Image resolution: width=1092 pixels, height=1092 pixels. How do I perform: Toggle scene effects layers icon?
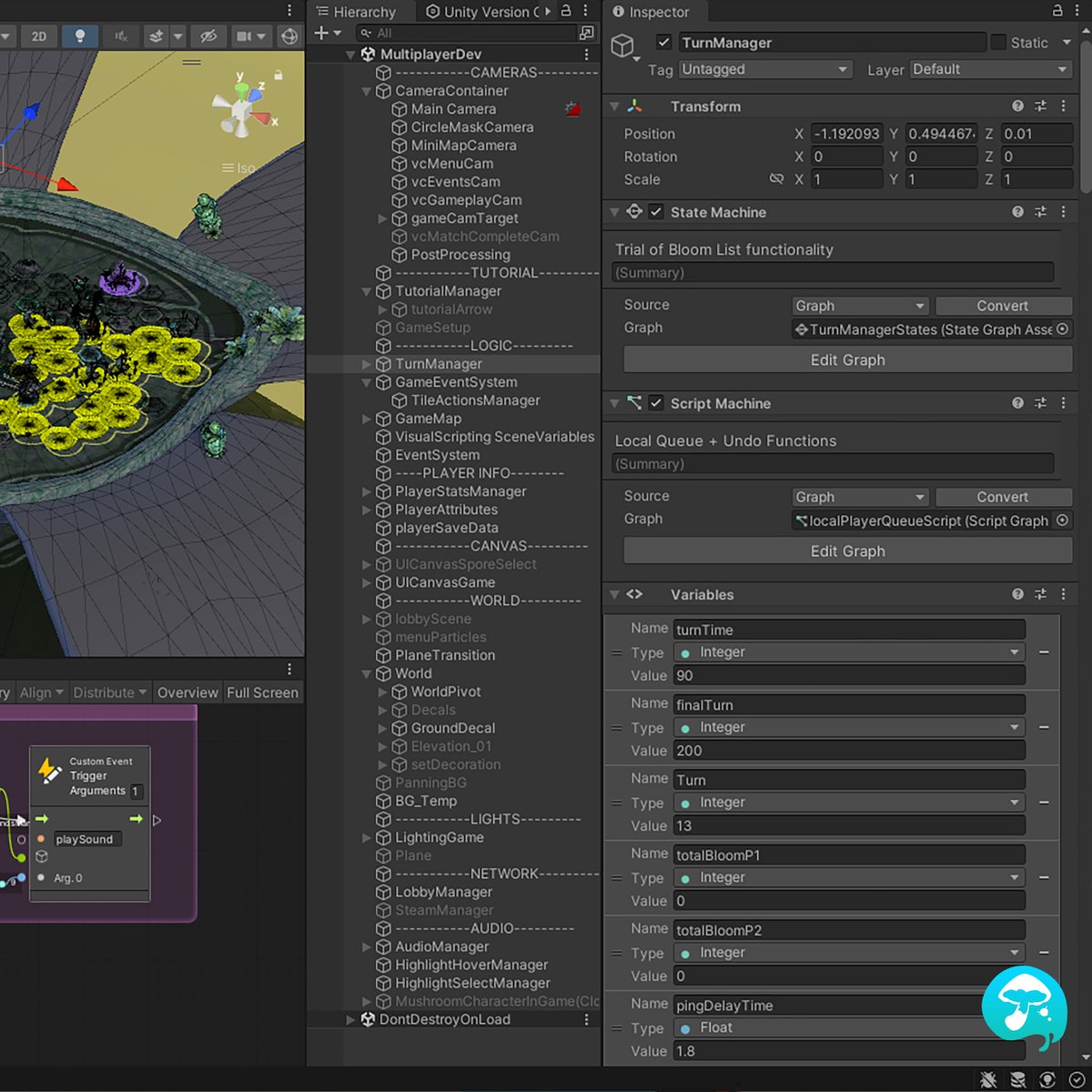coord(156,36)
